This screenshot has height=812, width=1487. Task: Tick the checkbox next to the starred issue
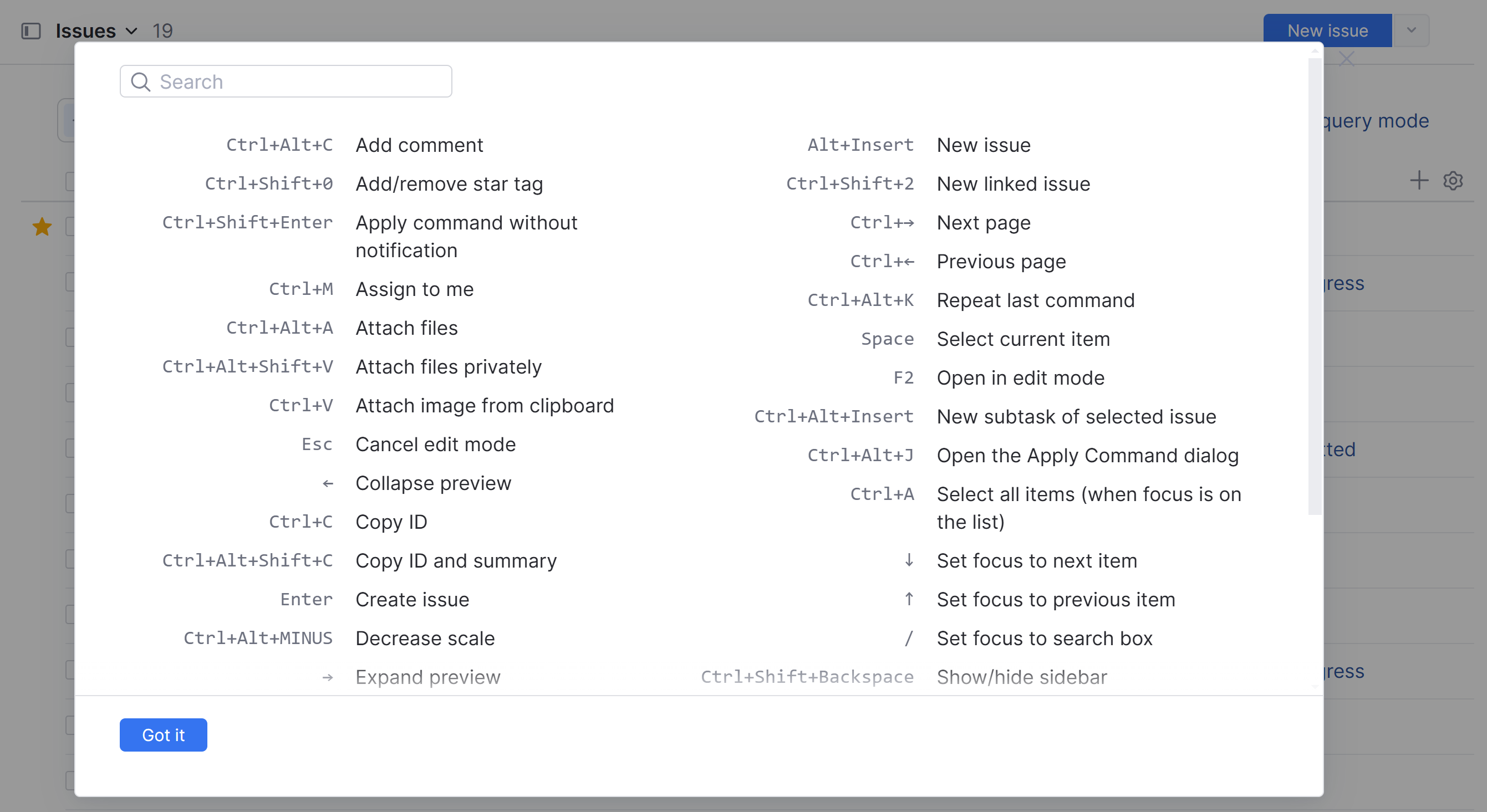tap(70, 227)
